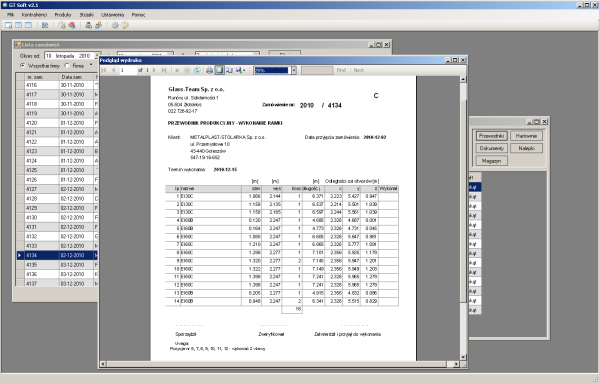
Task: Click the preview horizontal scrollbar
Action: (280, 364)
